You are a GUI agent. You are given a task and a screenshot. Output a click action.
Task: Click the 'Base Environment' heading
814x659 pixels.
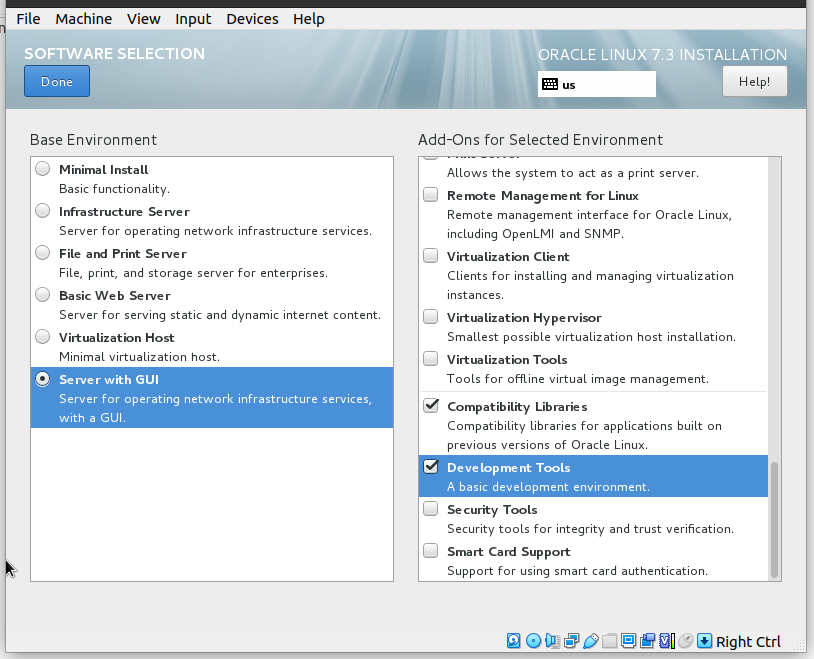click(x=93, y=140)
